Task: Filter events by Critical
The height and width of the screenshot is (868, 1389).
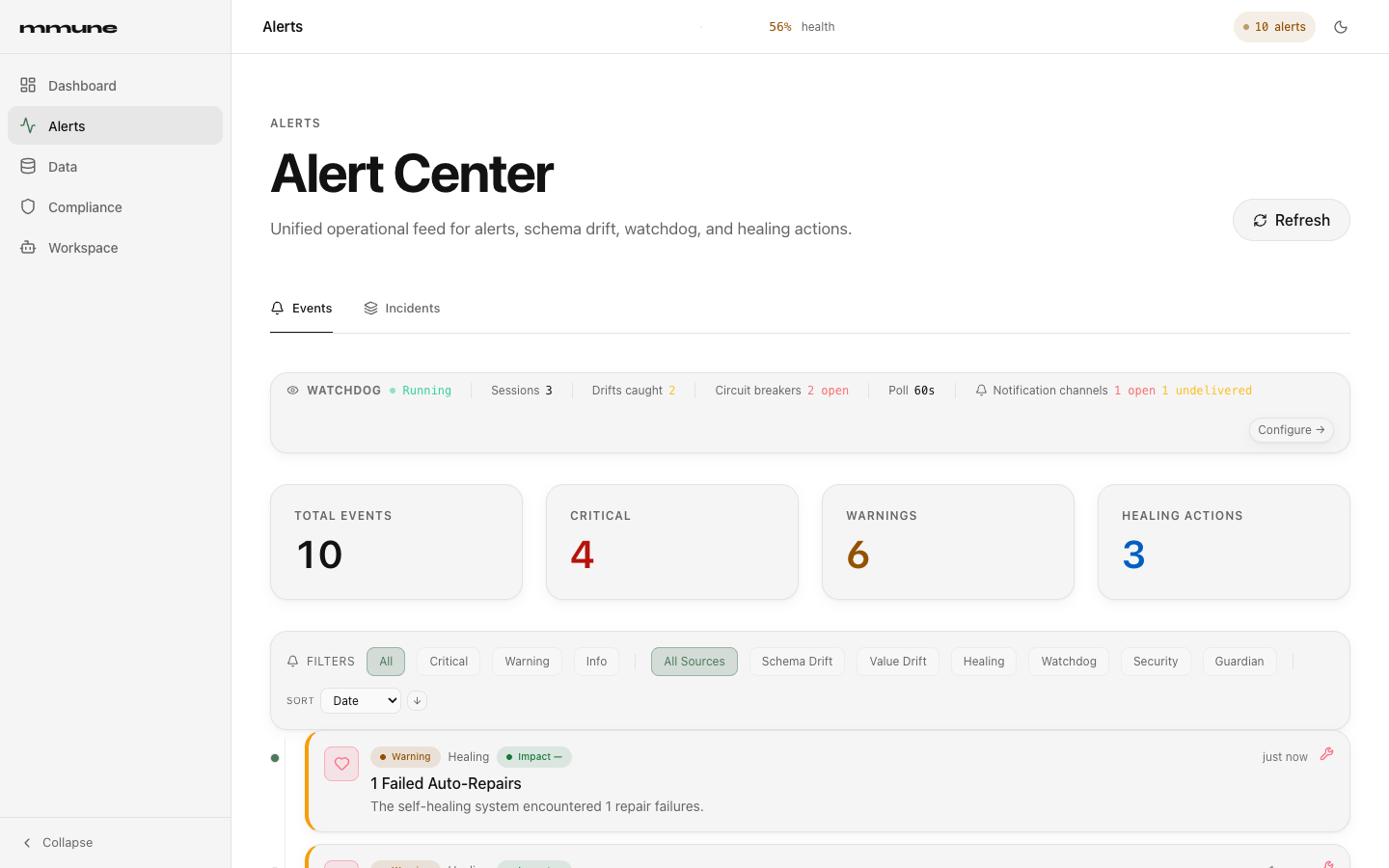Action: (x=449, y=662)
